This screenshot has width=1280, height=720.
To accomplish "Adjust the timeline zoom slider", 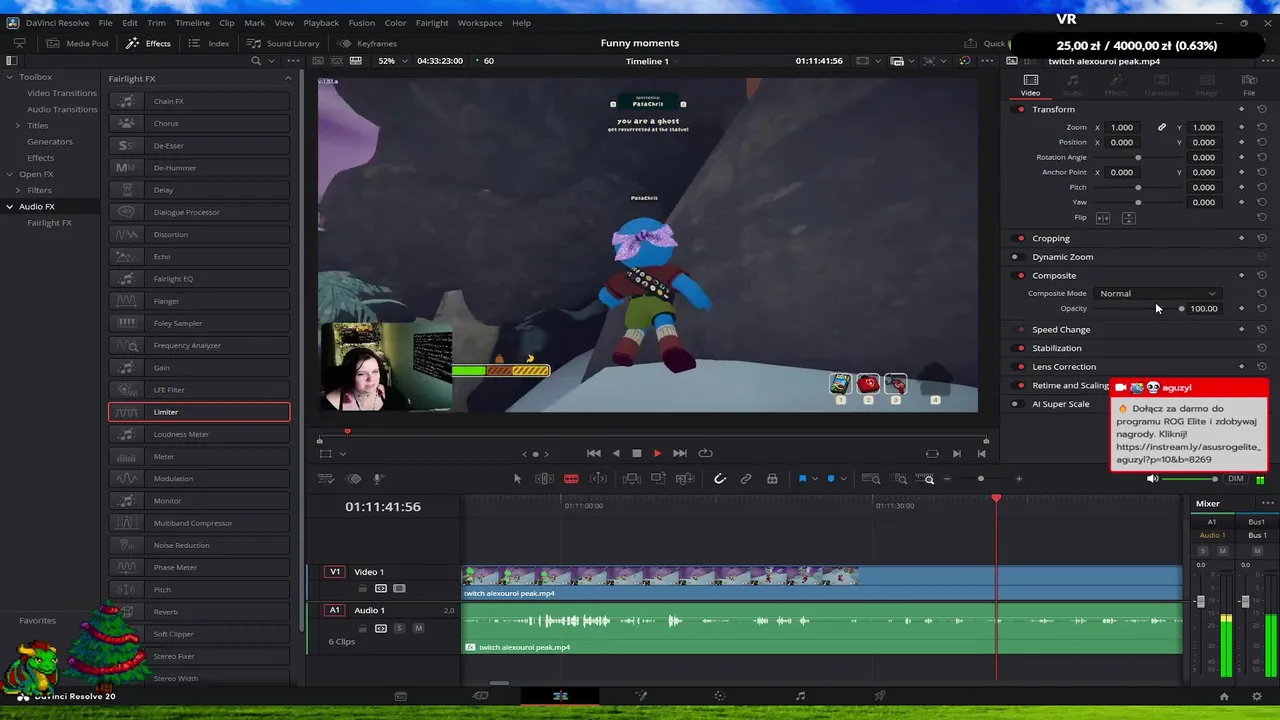I will [x=982, y=479].
